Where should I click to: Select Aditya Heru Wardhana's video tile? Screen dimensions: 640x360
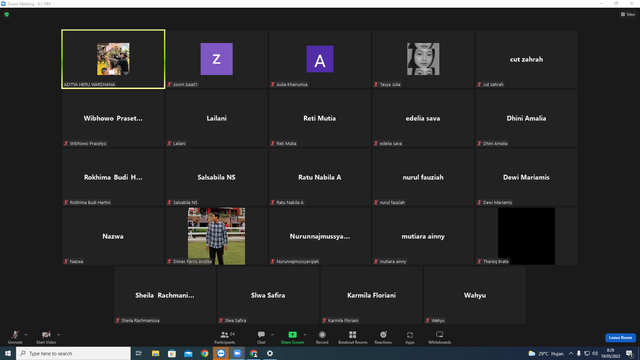point(113,59)
